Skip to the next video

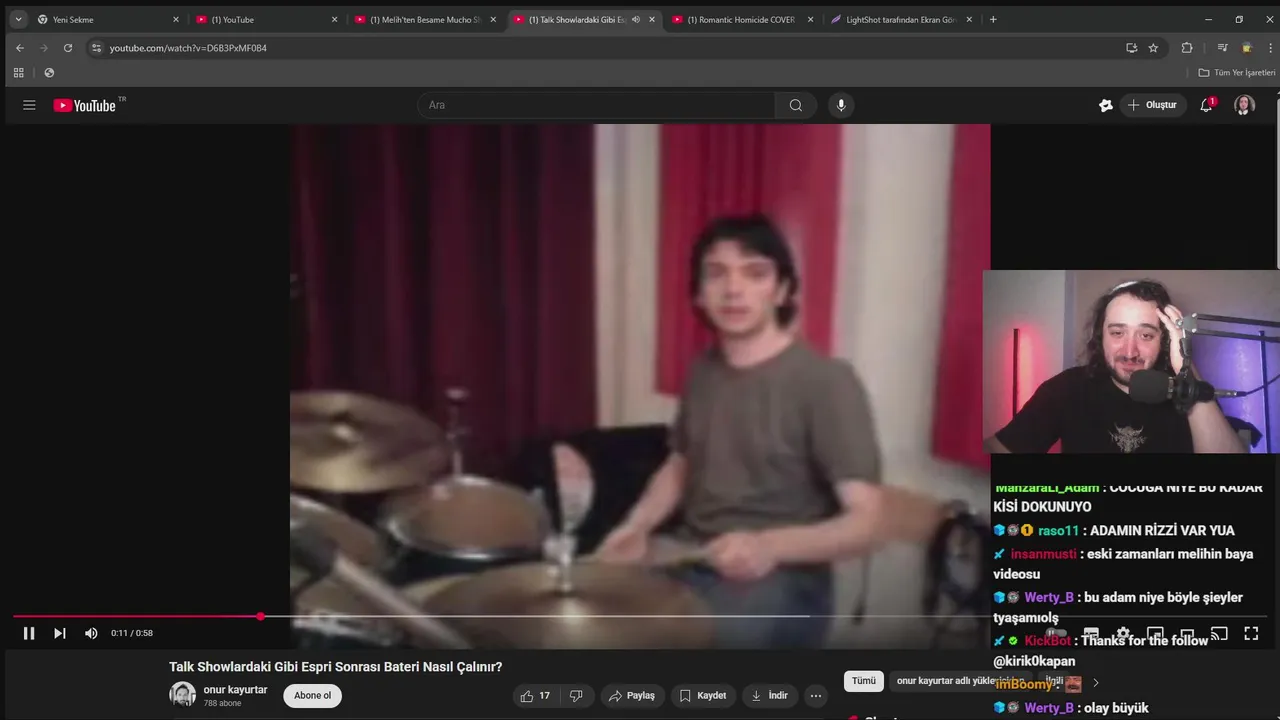[x=60, y=633]
